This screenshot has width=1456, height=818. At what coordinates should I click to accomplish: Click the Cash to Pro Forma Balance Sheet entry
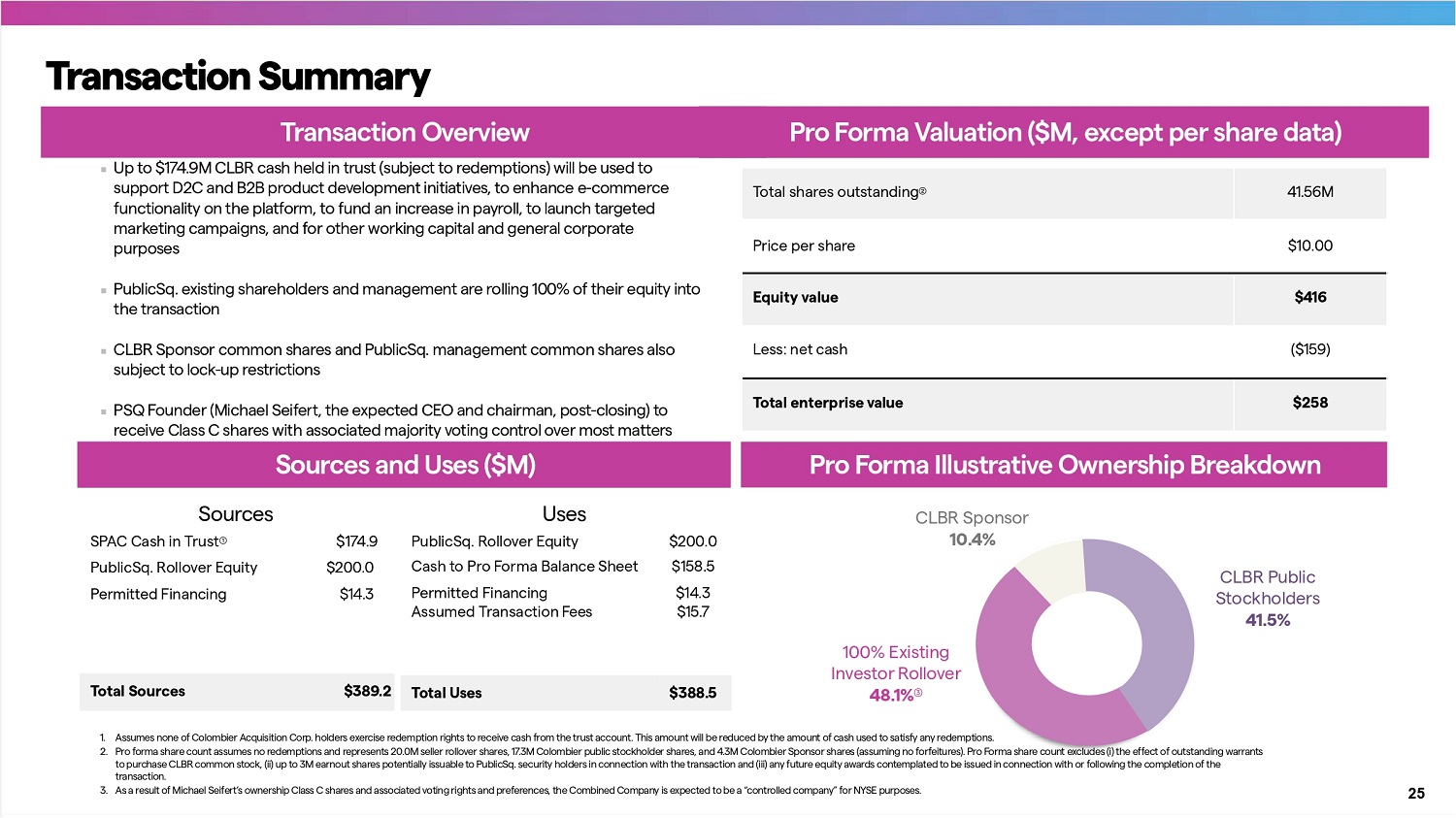pyautogui.click(x=524, y=566)
